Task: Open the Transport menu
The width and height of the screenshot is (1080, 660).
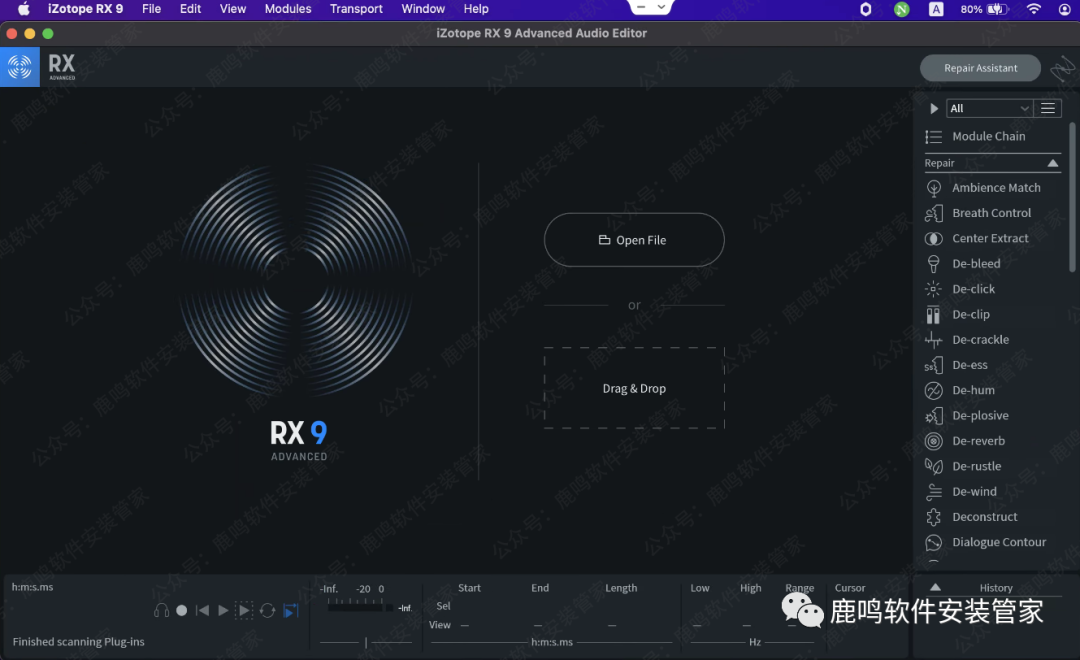Action: coord(356,9)
